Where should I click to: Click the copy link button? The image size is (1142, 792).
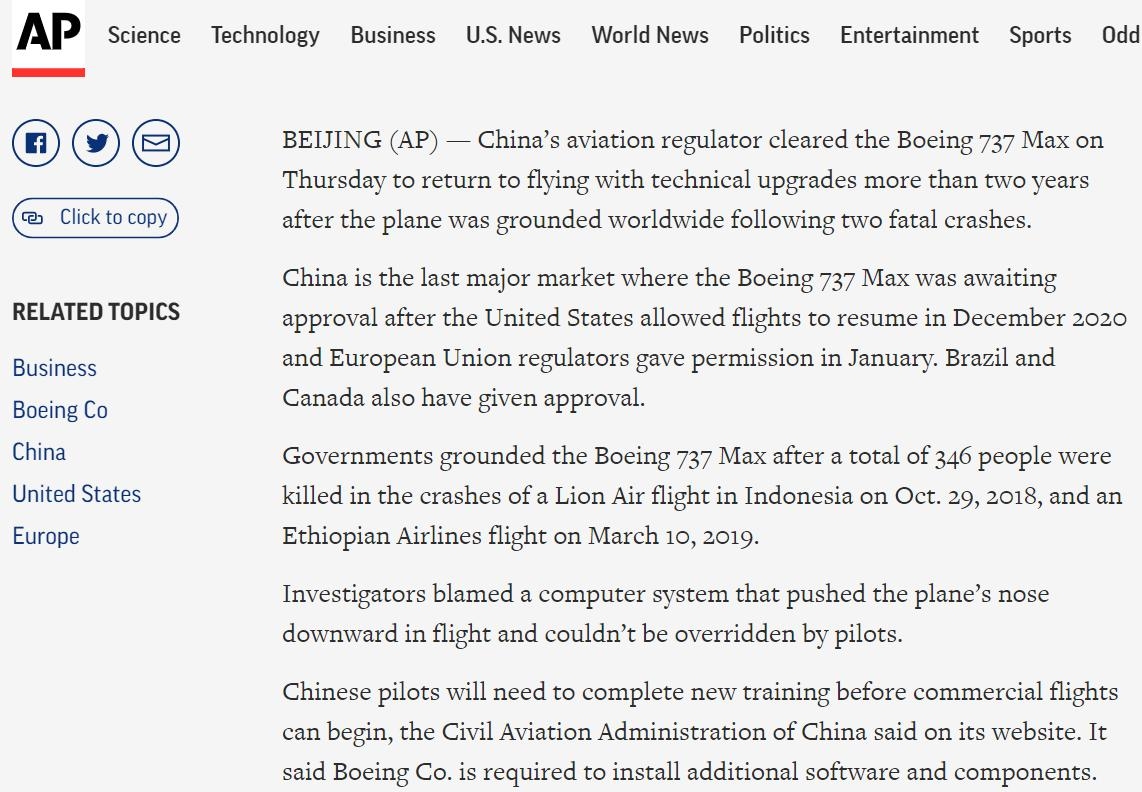[x=95, y=218]
